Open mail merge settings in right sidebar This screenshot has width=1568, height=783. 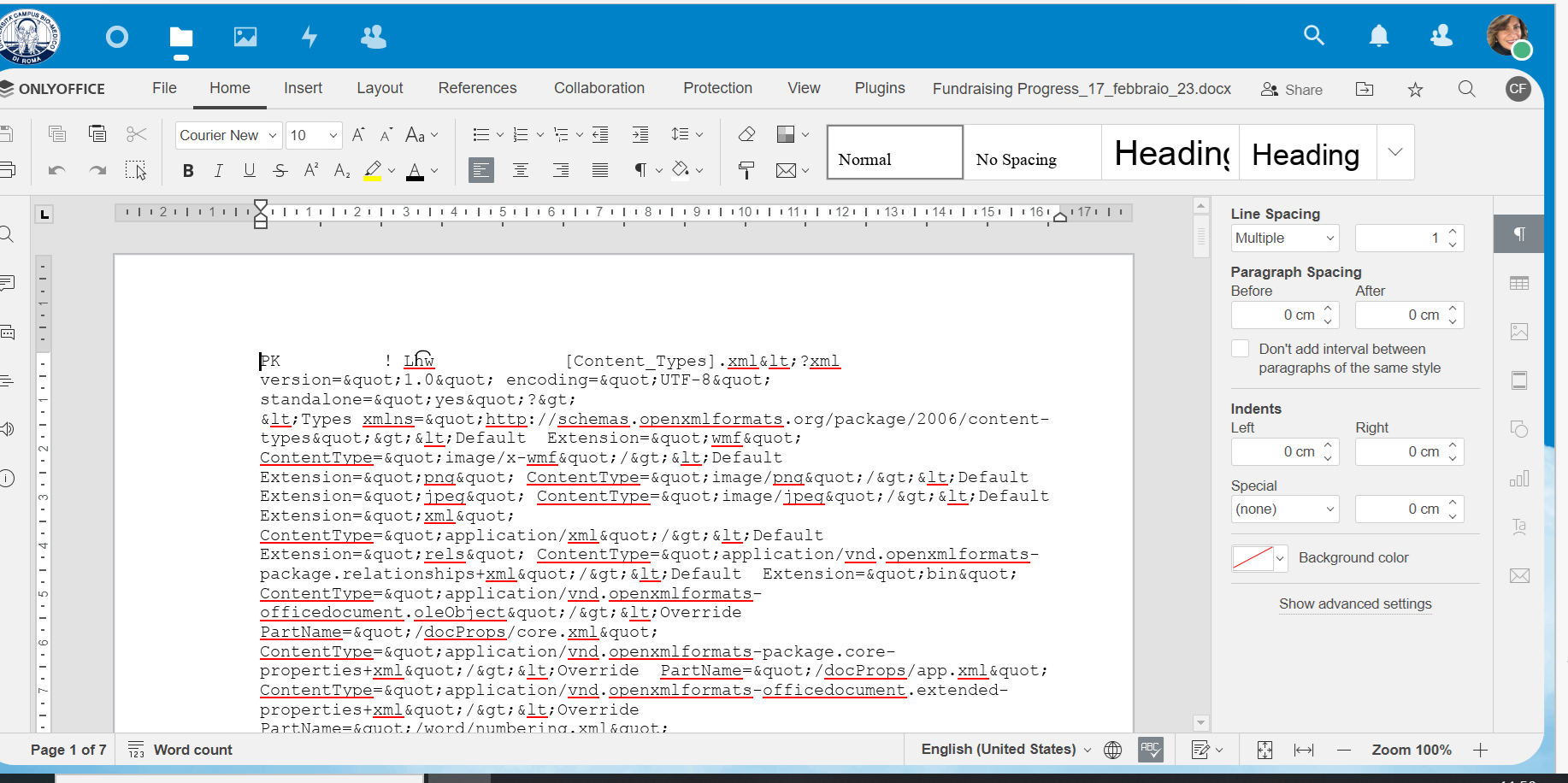[x=1519, y=575]
